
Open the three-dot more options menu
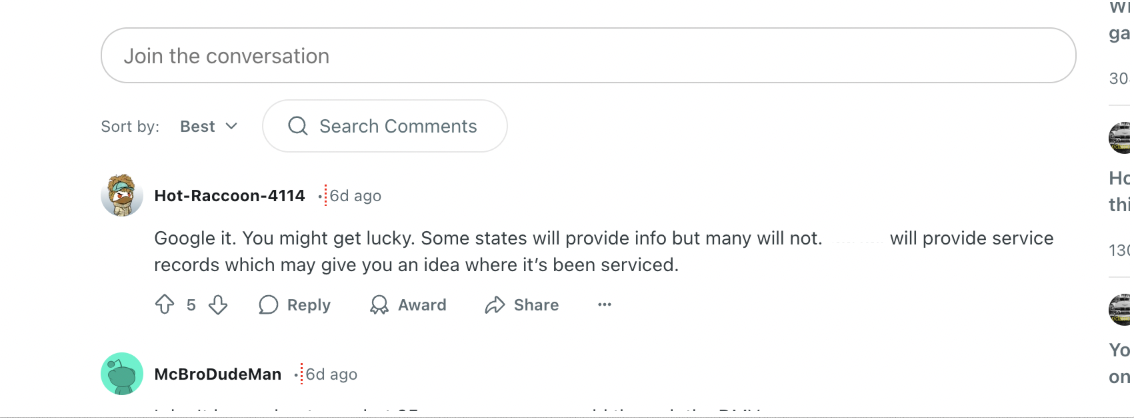point(604,305)
